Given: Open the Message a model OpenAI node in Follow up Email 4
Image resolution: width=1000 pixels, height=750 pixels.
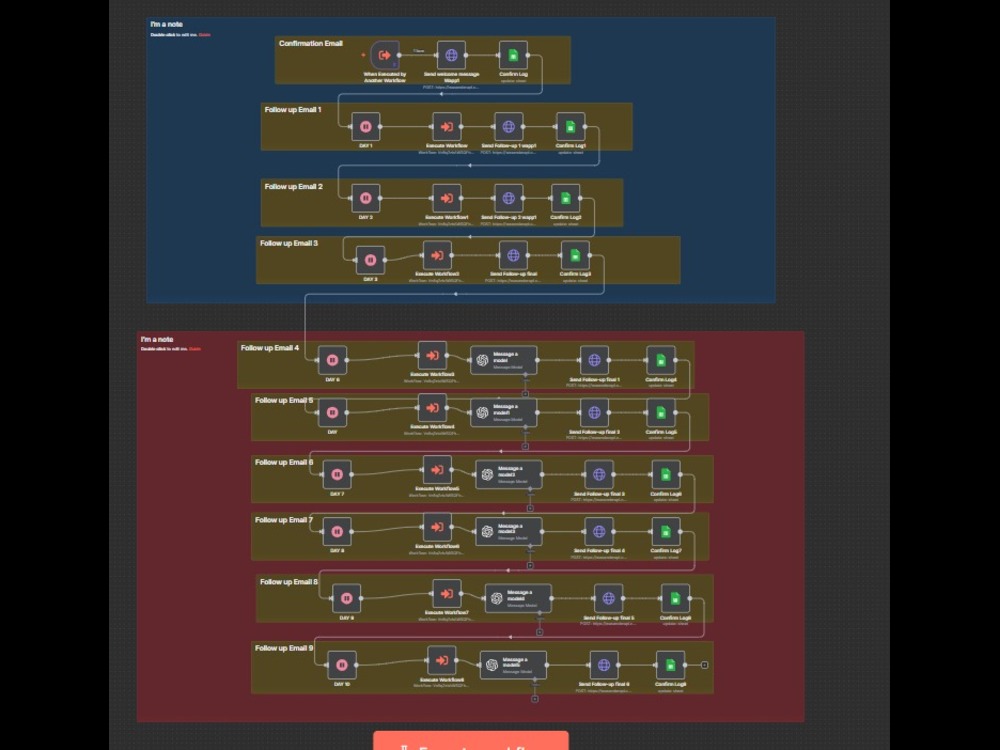Looking at the screenshot, I should click(x=504, y=360).
